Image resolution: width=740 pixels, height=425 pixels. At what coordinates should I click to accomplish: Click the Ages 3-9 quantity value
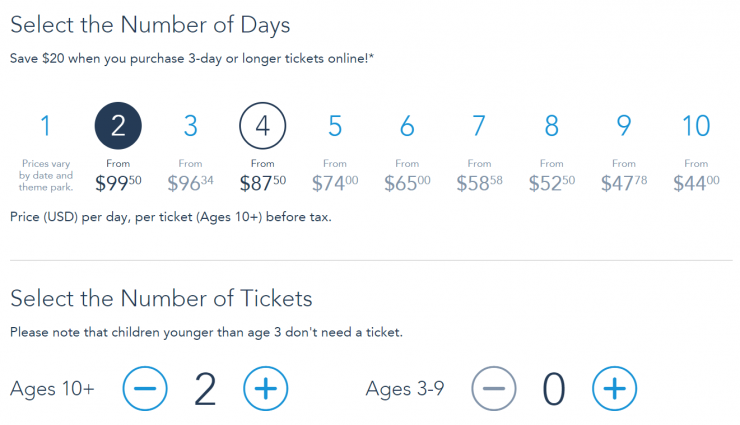[554, 389]
